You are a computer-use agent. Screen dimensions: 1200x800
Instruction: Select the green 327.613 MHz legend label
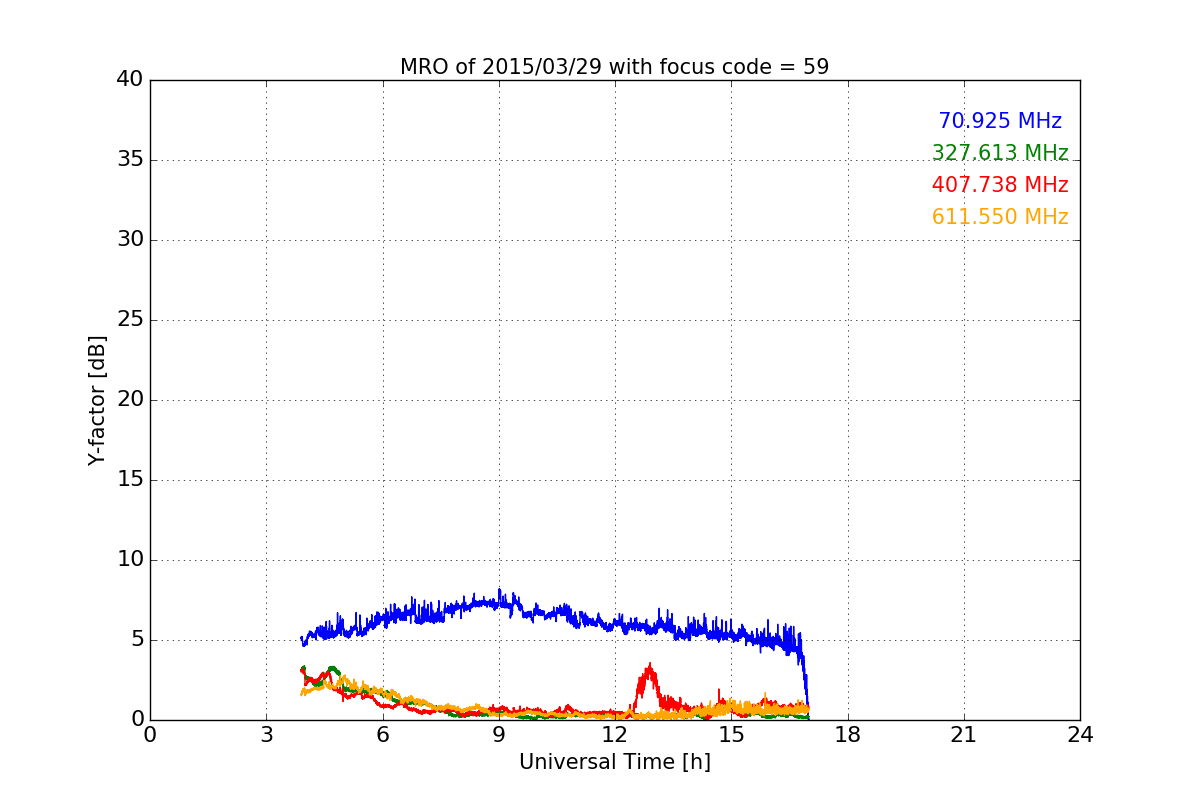coord(1000,153)
